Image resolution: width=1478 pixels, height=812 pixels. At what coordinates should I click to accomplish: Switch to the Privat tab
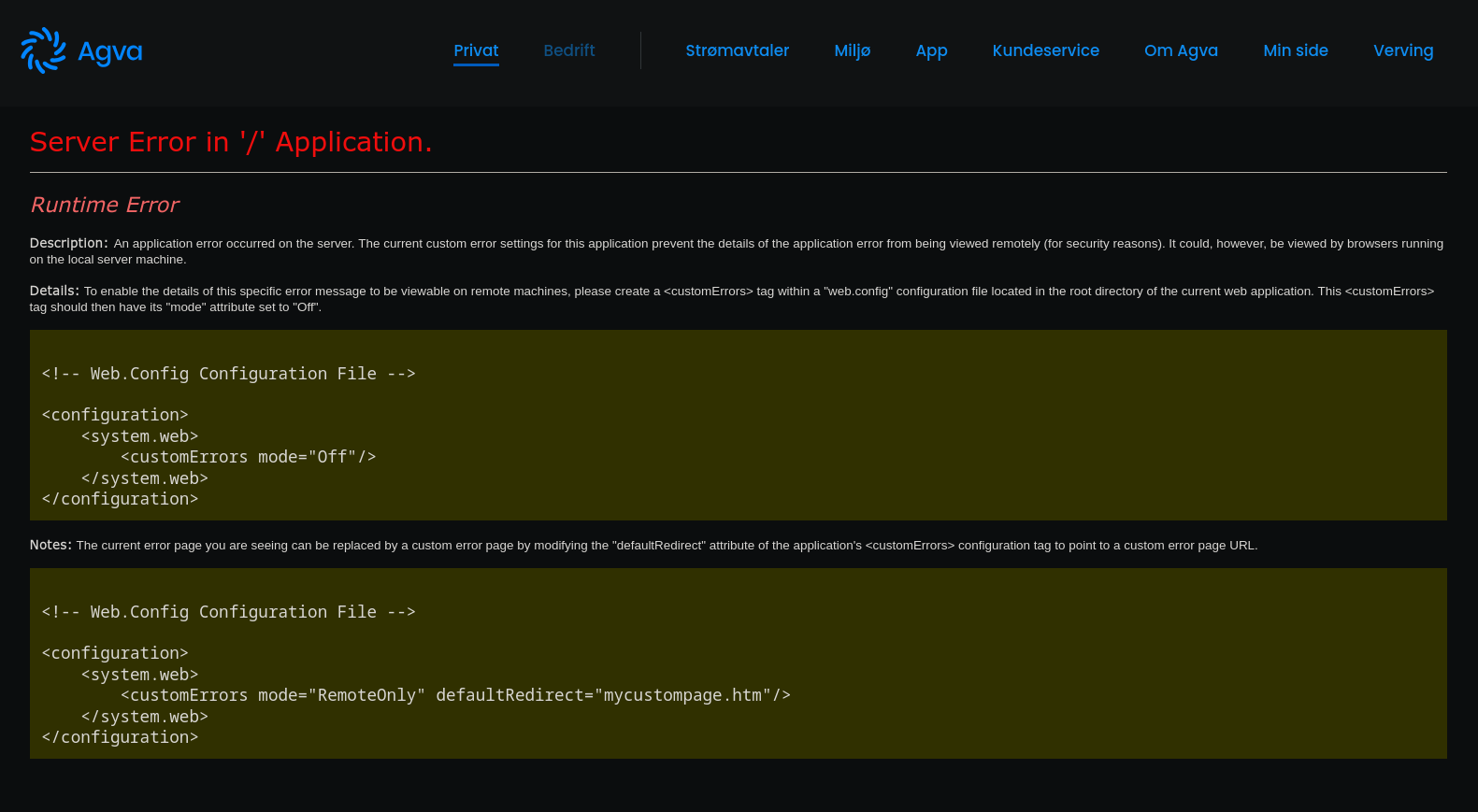476,50
